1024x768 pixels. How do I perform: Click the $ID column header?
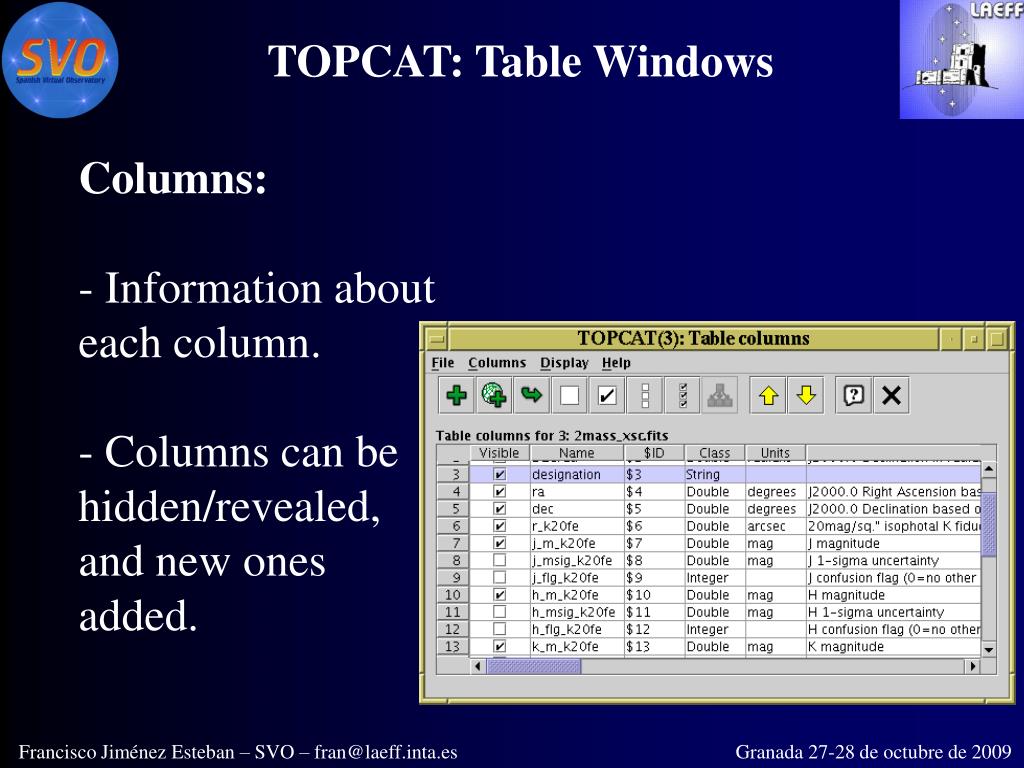pos(654,453)
